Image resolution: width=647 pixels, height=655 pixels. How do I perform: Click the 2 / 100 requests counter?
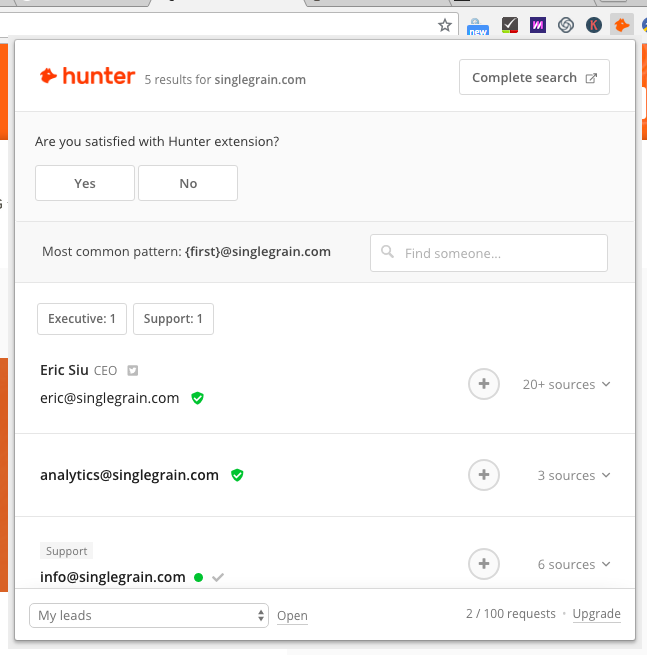(511, 614)
